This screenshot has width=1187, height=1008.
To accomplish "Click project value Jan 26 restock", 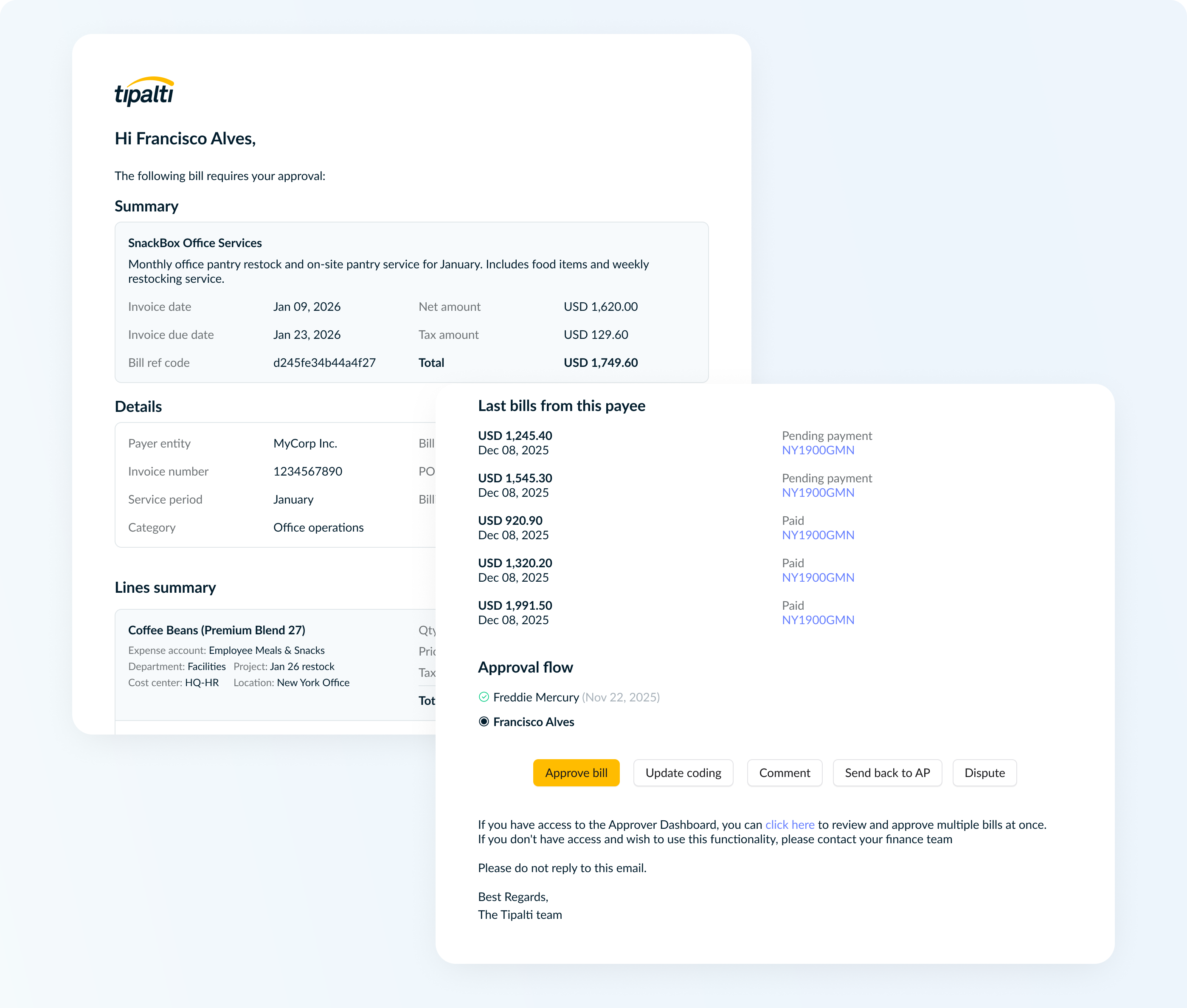I will tap(301, 666).
